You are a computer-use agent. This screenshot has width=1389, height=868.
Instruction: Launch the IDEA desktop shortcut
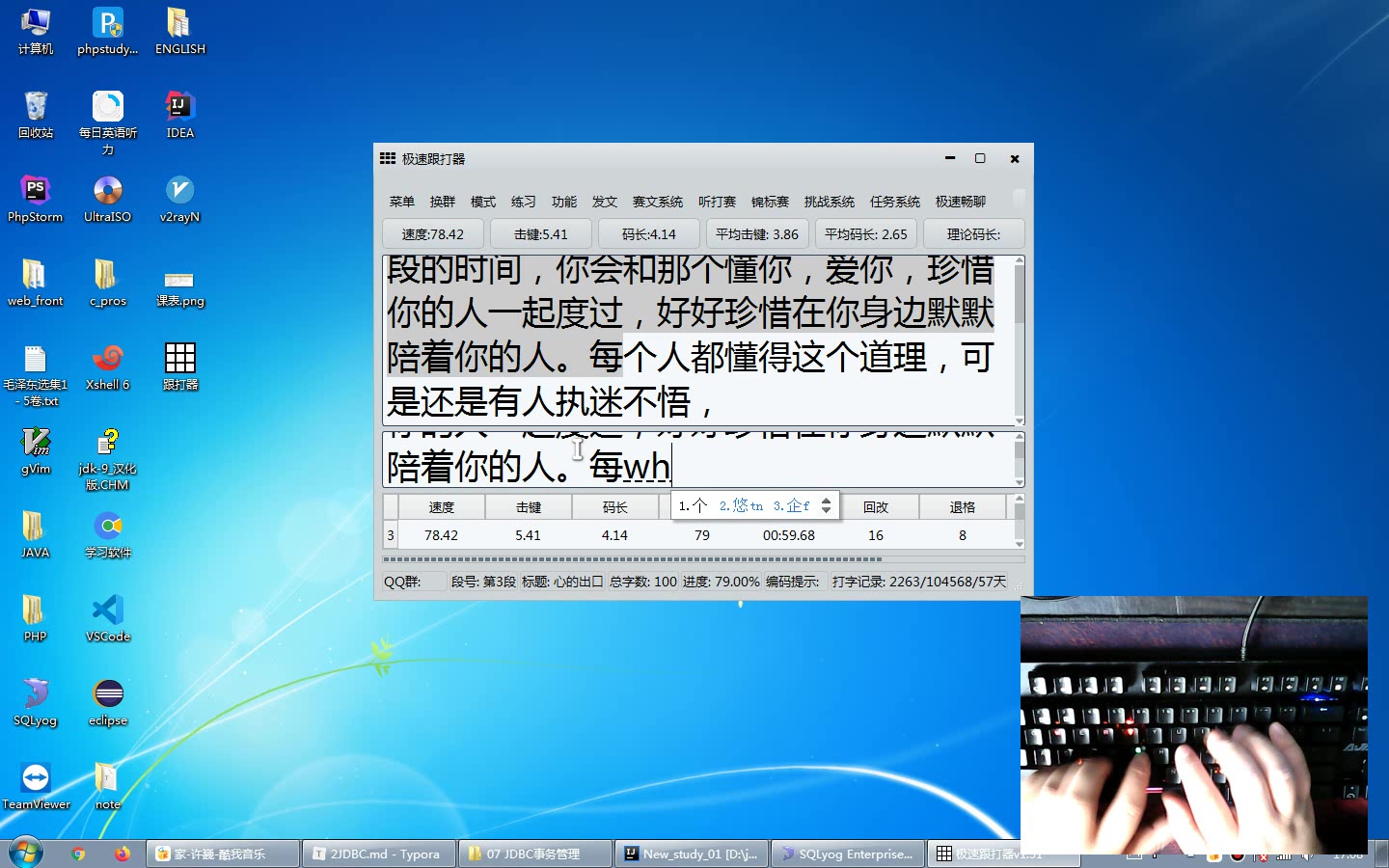(180, 115)
